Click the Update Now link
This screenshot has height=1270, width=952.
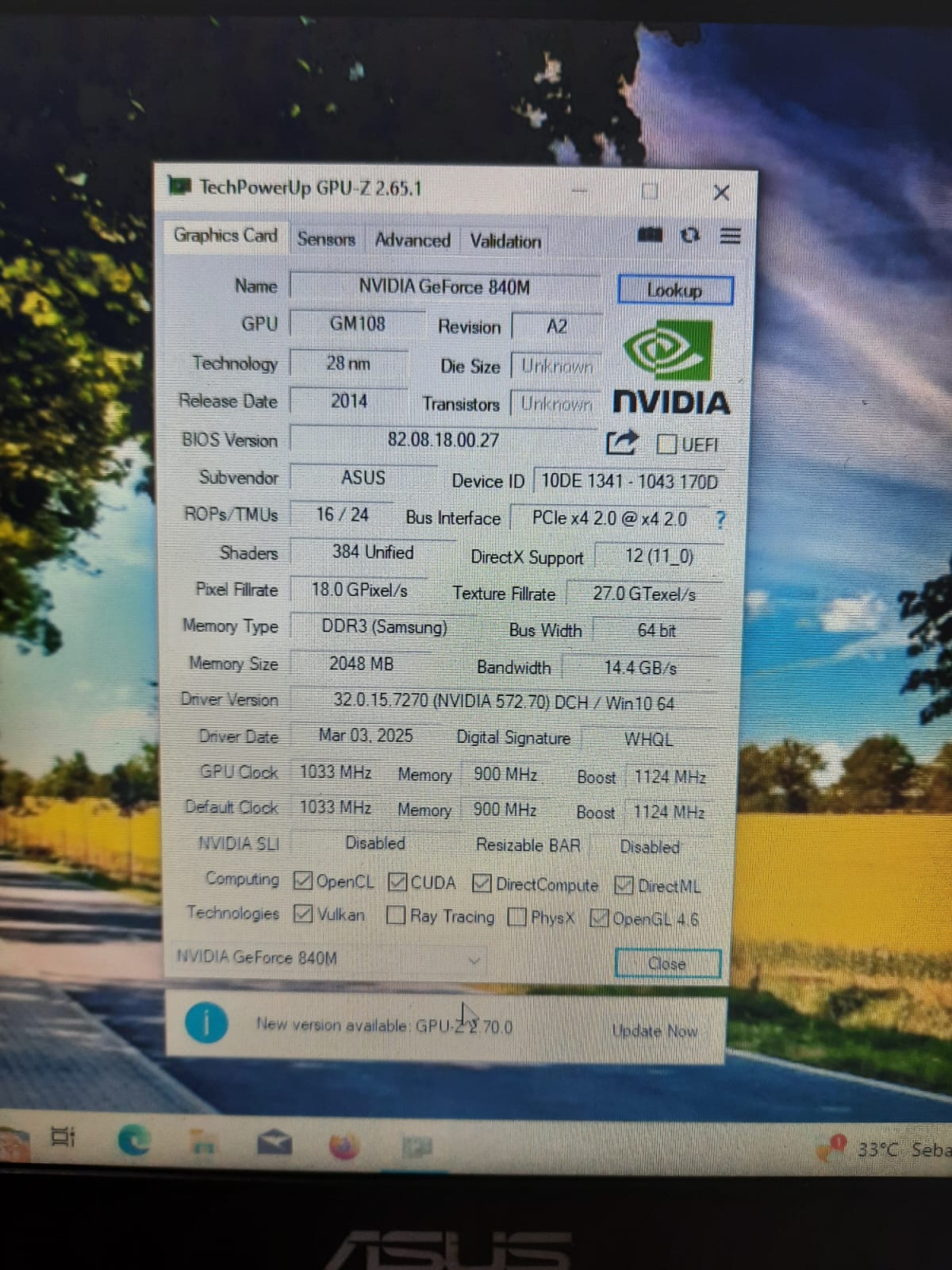click(654, 1031)
